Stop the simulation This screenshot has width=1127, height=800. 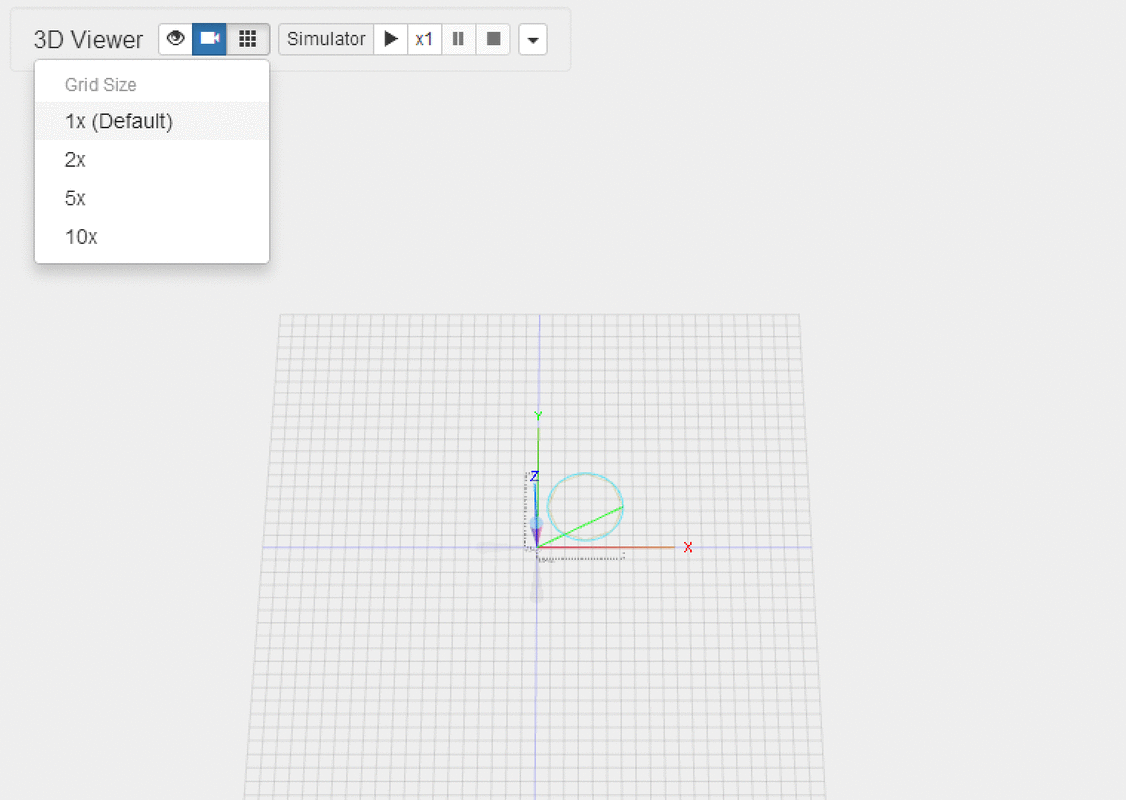pyautogui.click(x=493, y=39)
